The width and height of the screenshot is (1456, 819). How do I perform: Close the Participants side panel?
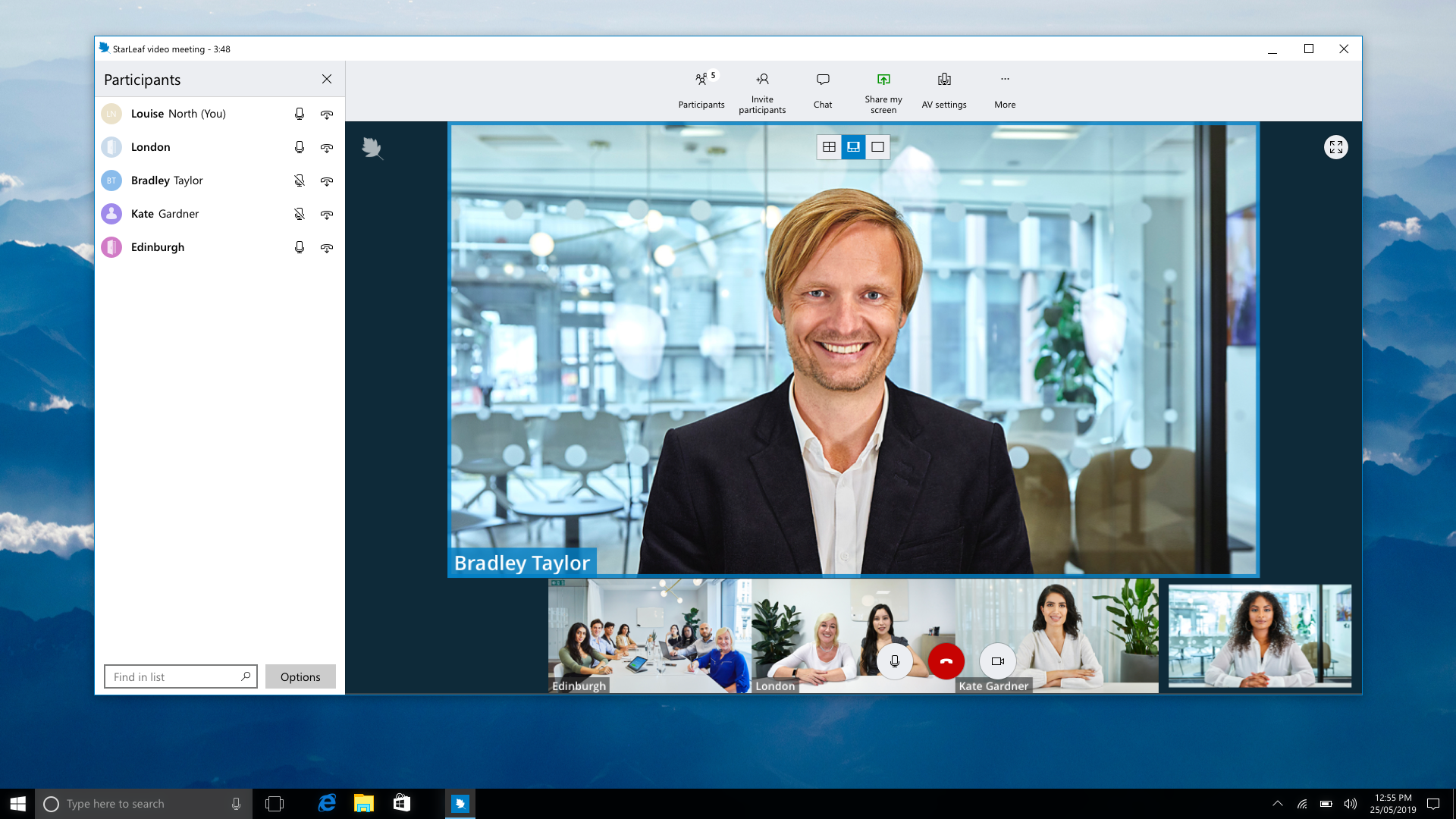pyautogui.click(x=327, y=80)
